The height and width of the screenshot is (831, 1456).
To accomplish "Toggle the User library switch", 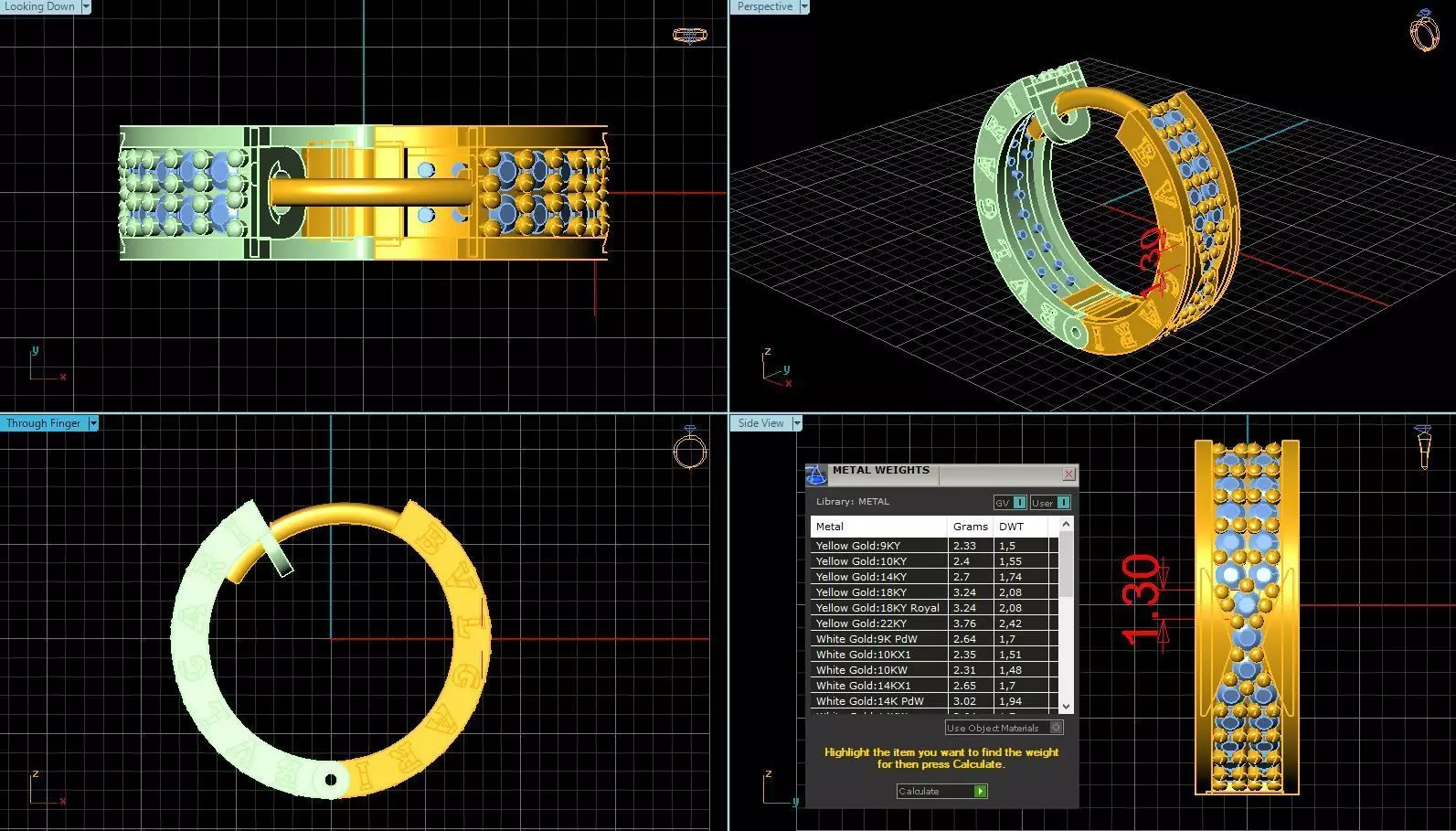I will [1050, 502].
